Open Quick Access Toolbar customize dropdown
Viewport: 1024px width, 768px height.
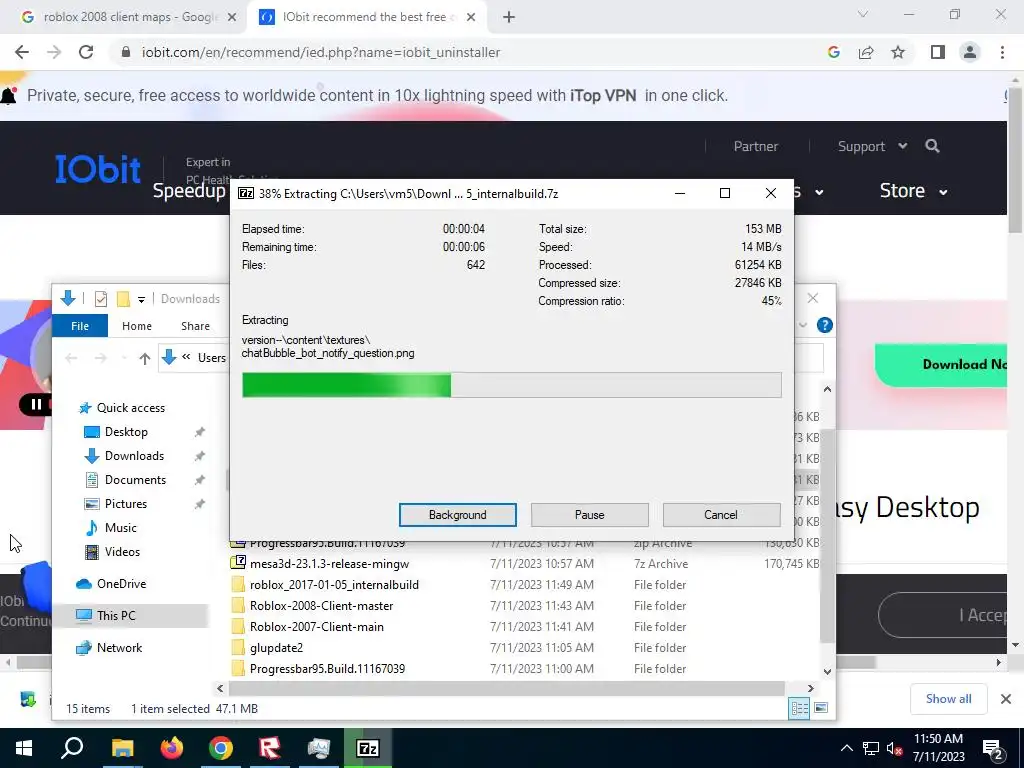pos(141,299)
